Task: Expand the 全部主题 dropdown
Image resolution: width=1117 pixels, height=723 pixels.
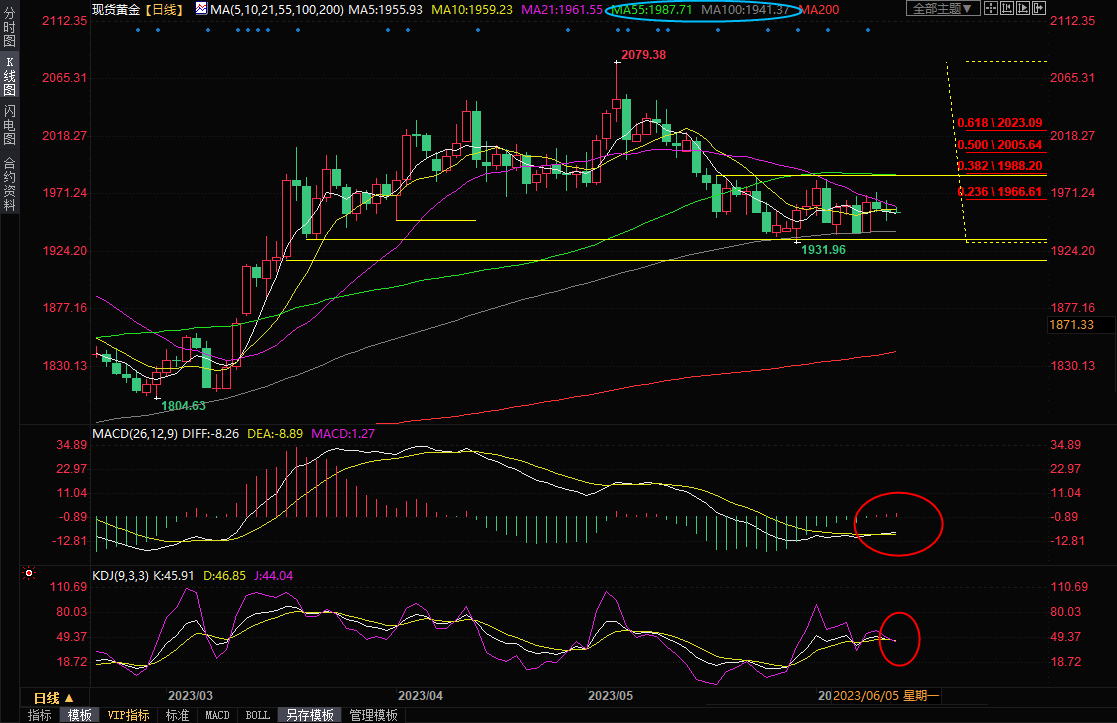Action: [x=944, y=9]
